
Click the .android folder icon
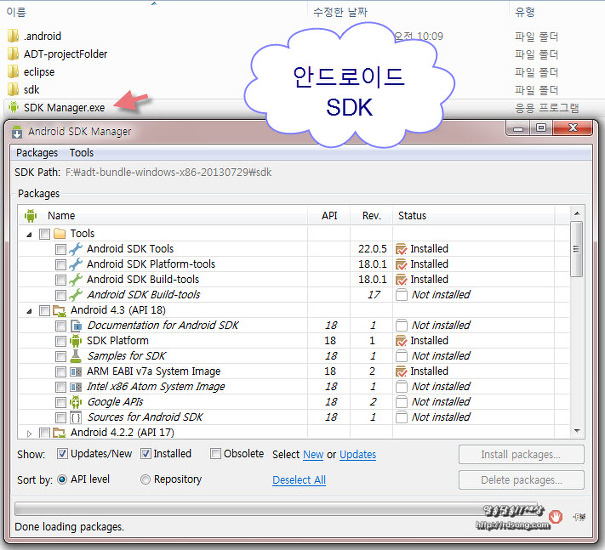click(x=13, y=36)
